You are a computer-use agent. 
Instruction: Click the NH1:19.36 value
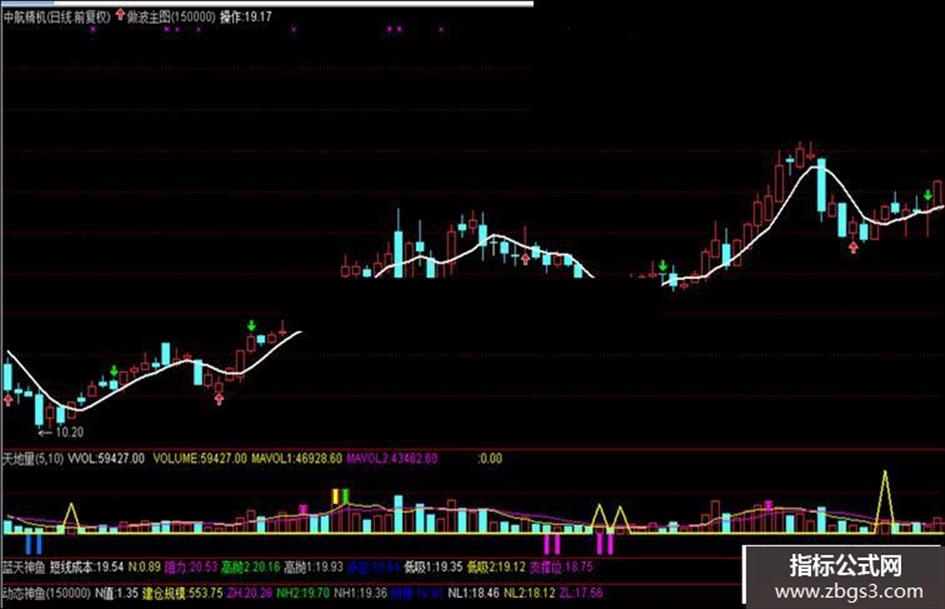pyautogui.click(x=360, y=593)
